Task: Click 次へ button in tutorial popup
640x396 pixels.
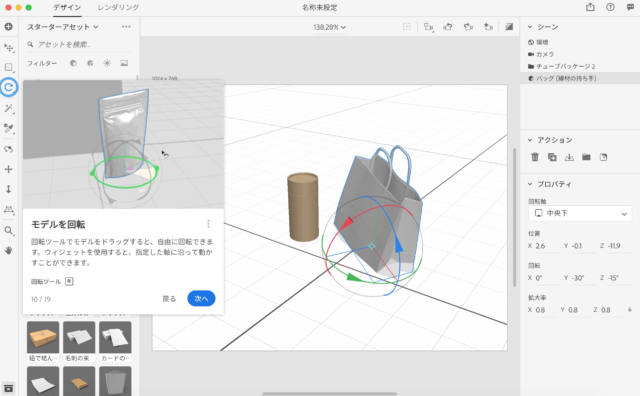Action: click(x=201, y=298)
